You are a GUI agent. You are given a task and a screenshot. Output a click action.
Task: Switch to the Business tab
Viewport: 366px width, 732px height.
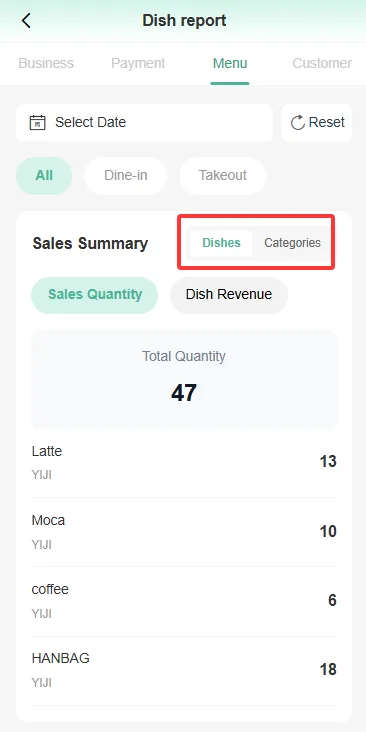46,63
